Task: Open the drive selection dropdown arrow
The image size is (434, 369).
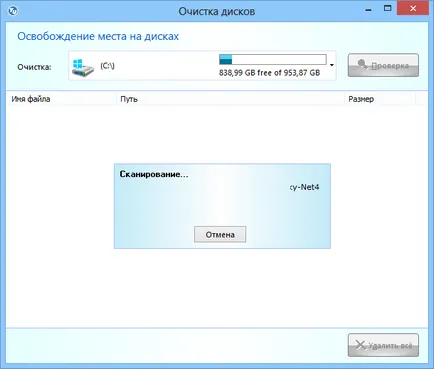Action: [331, 65]
